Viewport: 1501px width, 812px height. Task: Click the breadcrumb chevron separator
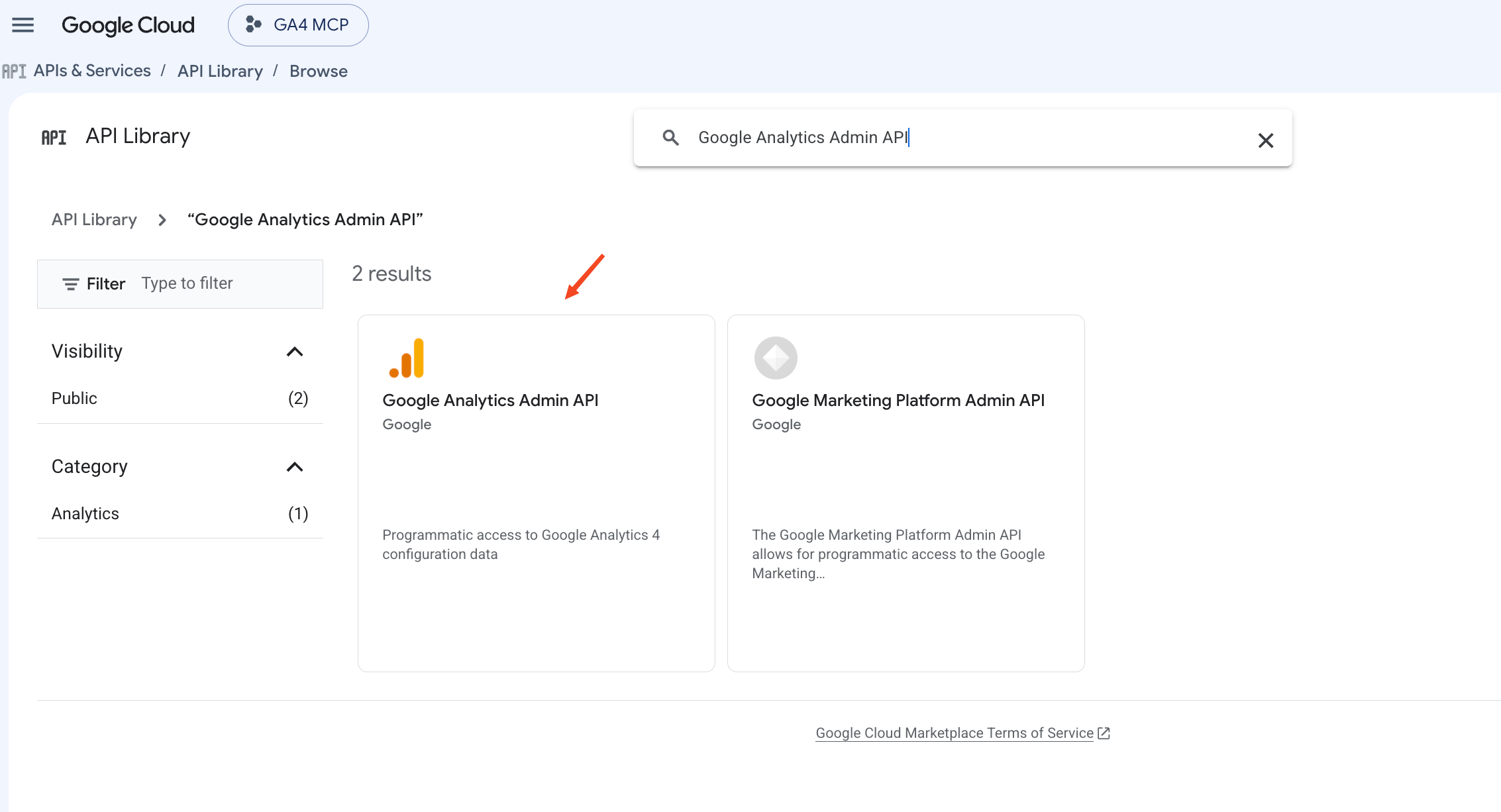[x=162, y=220]
